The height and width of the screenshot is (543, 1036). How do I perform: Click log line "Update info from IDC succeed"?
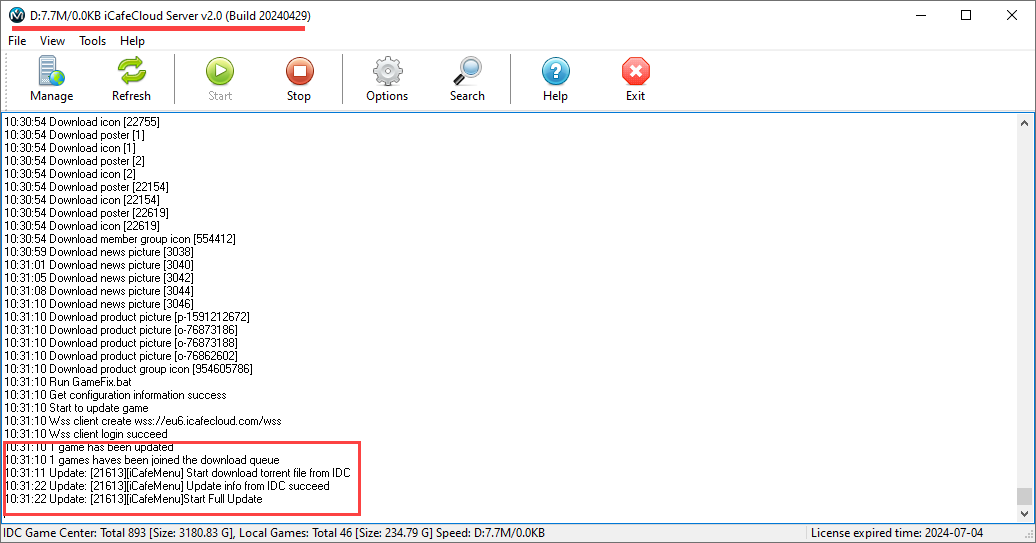167,486
